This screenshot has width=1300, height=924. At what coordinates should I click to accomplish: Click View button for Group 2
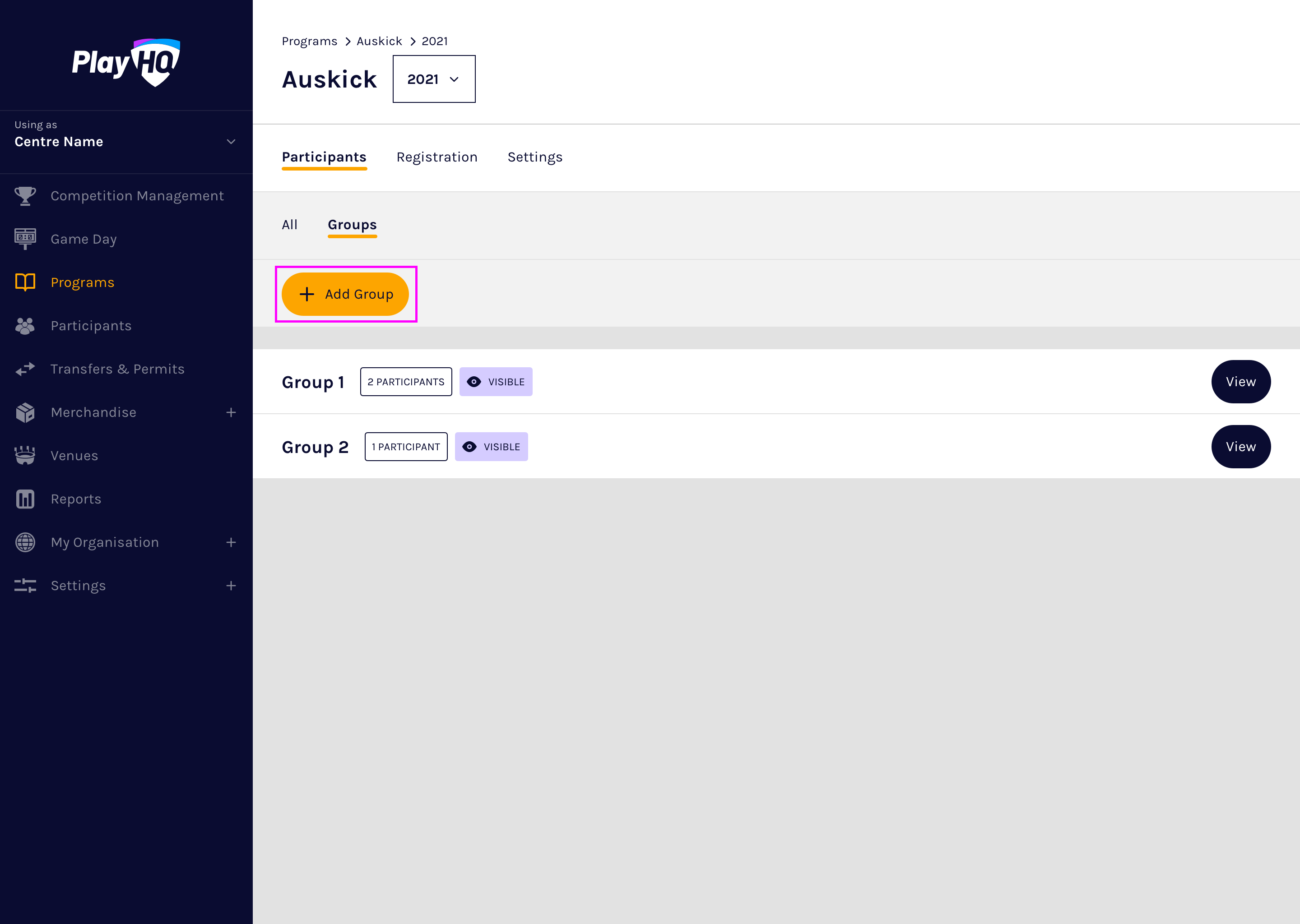1240,447
